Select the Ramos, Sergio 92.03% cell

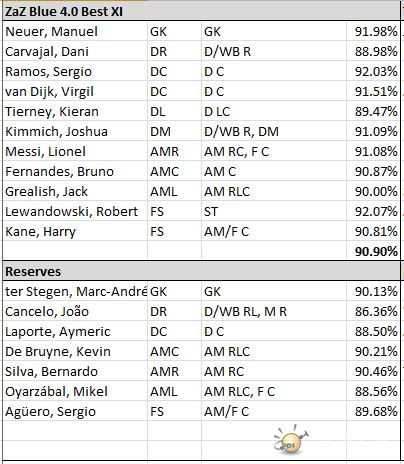[373, 72]
